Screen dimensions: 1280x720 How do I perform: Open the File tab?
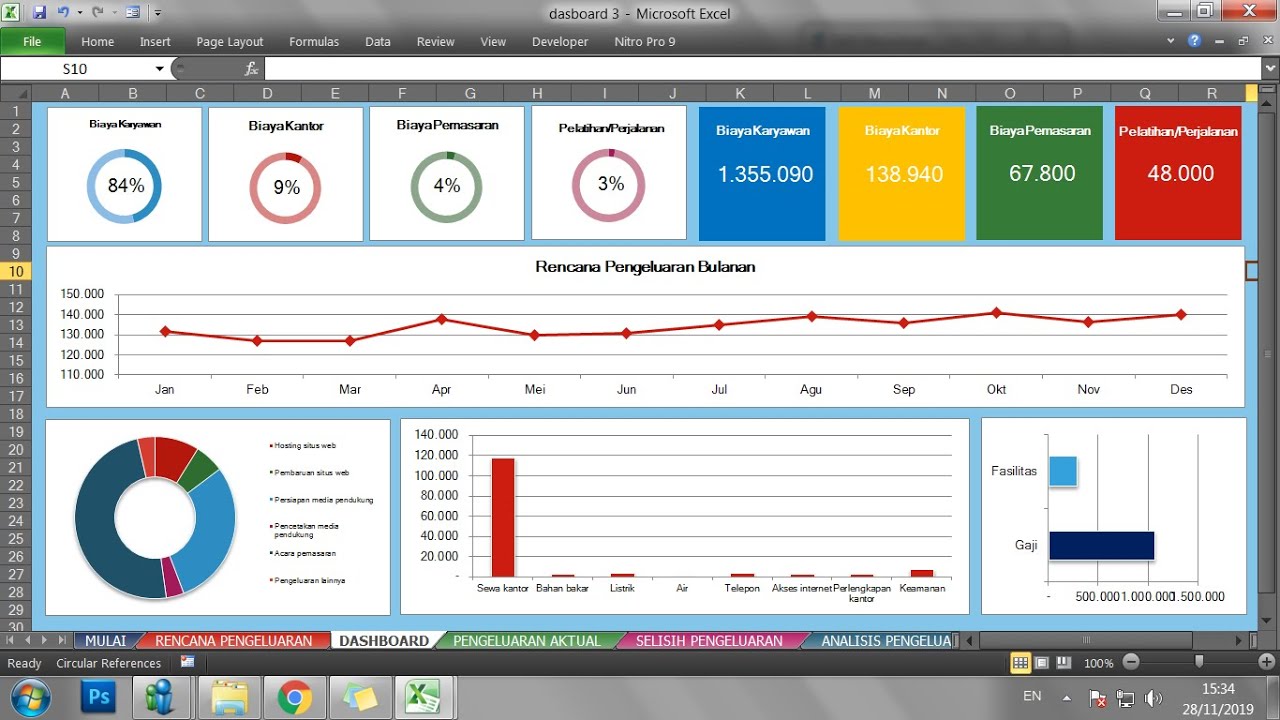pos(32,42)
